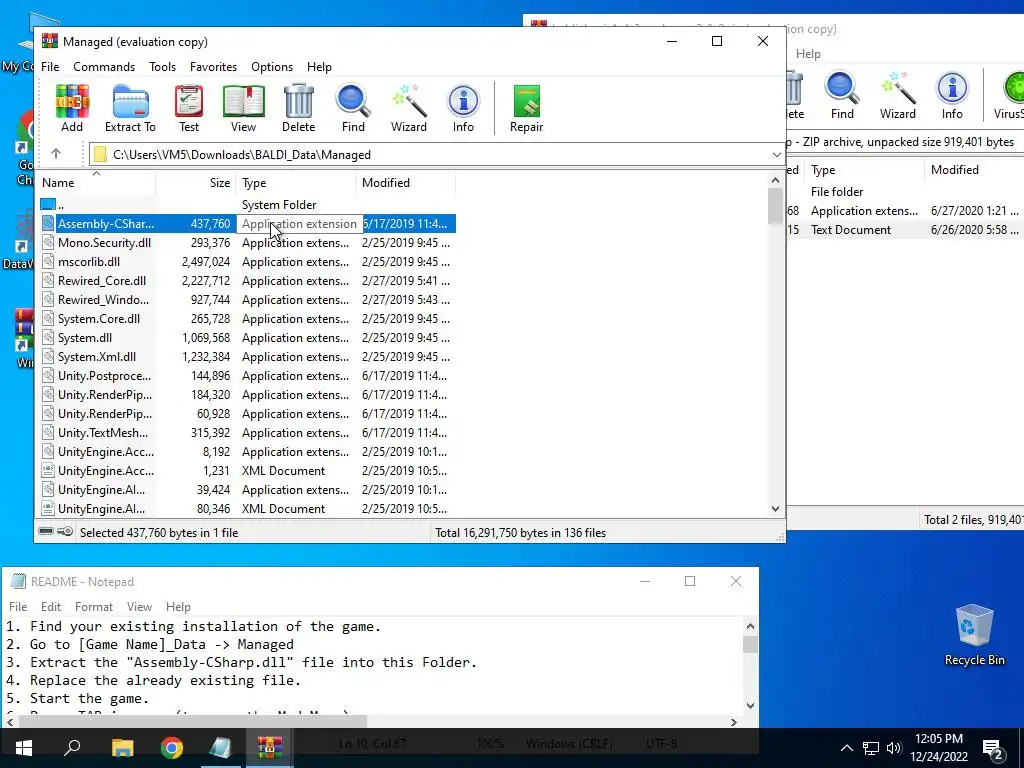Viewport: 1024px width, 768px height.
Task: Open the Favorites menu
Action: coord(213,67)
